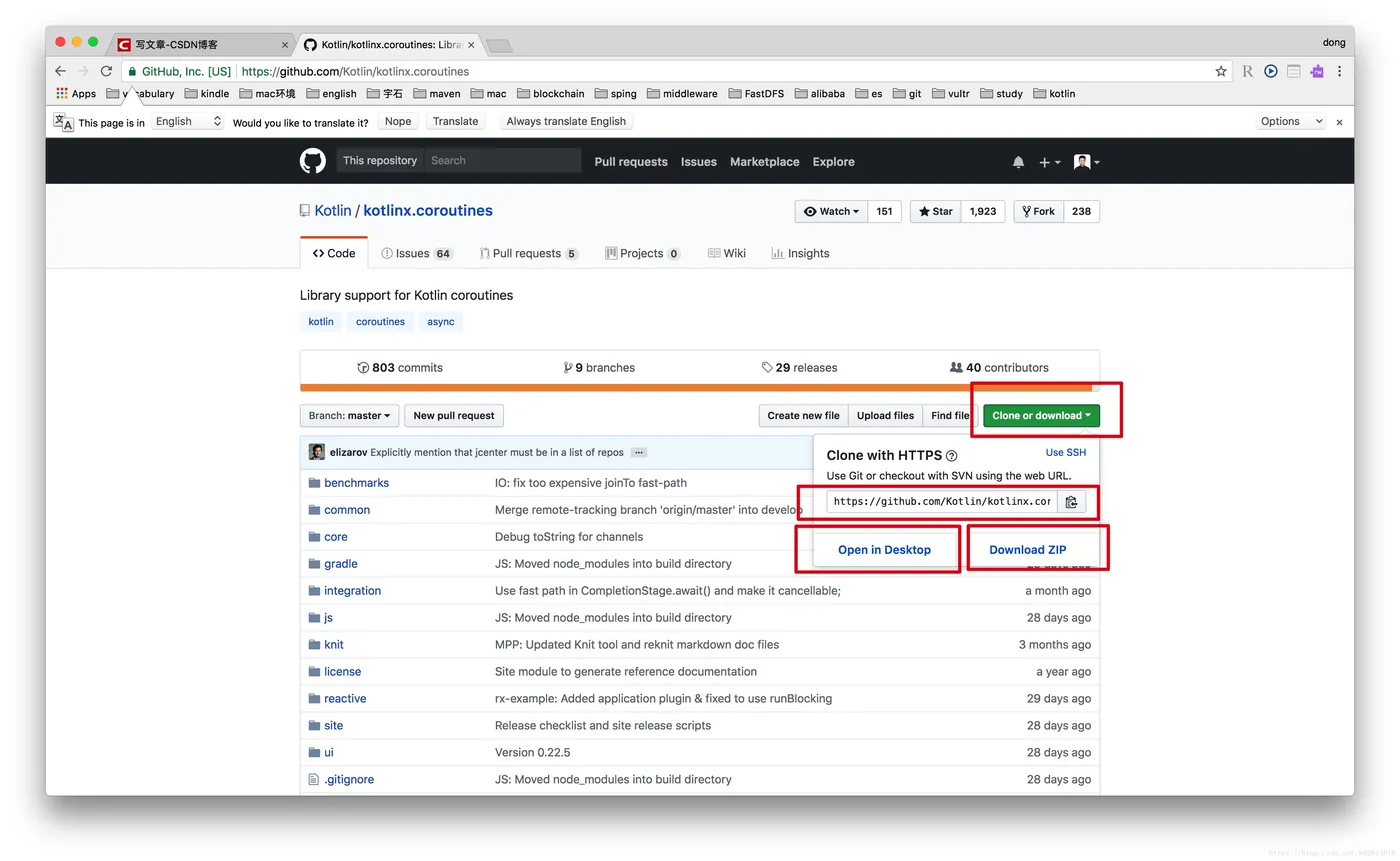Open the commit message ellipsis expander
This screenshot has height=861, width=1400.
(x=639, y=452)
